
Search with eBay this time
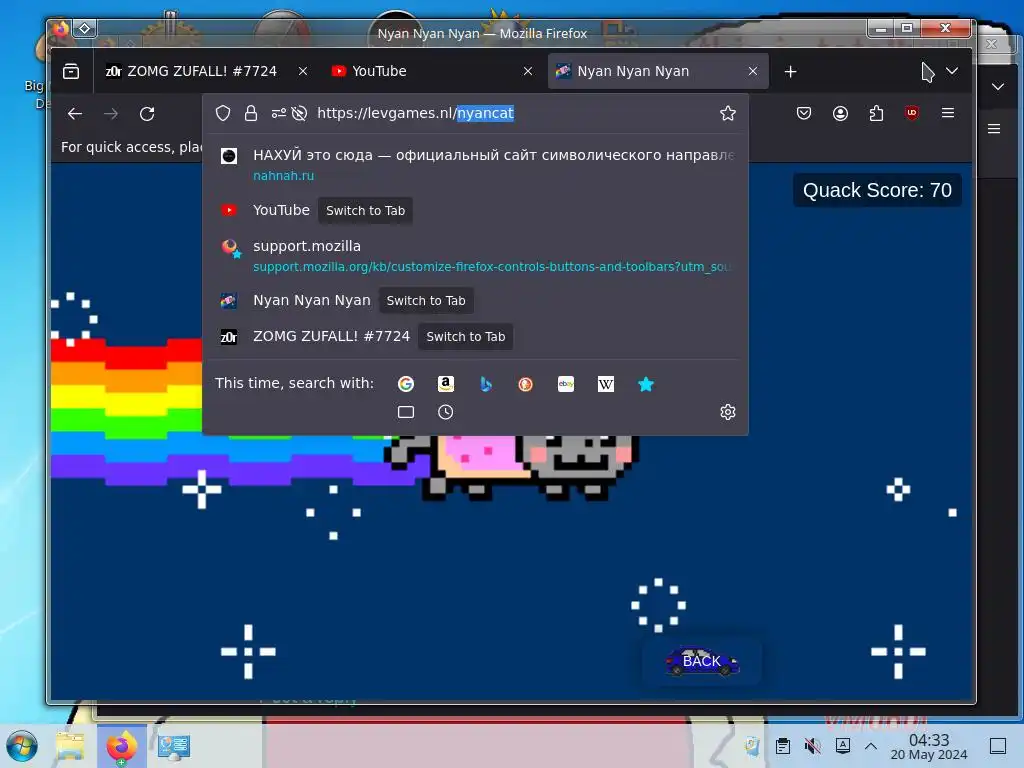[566, 384]
